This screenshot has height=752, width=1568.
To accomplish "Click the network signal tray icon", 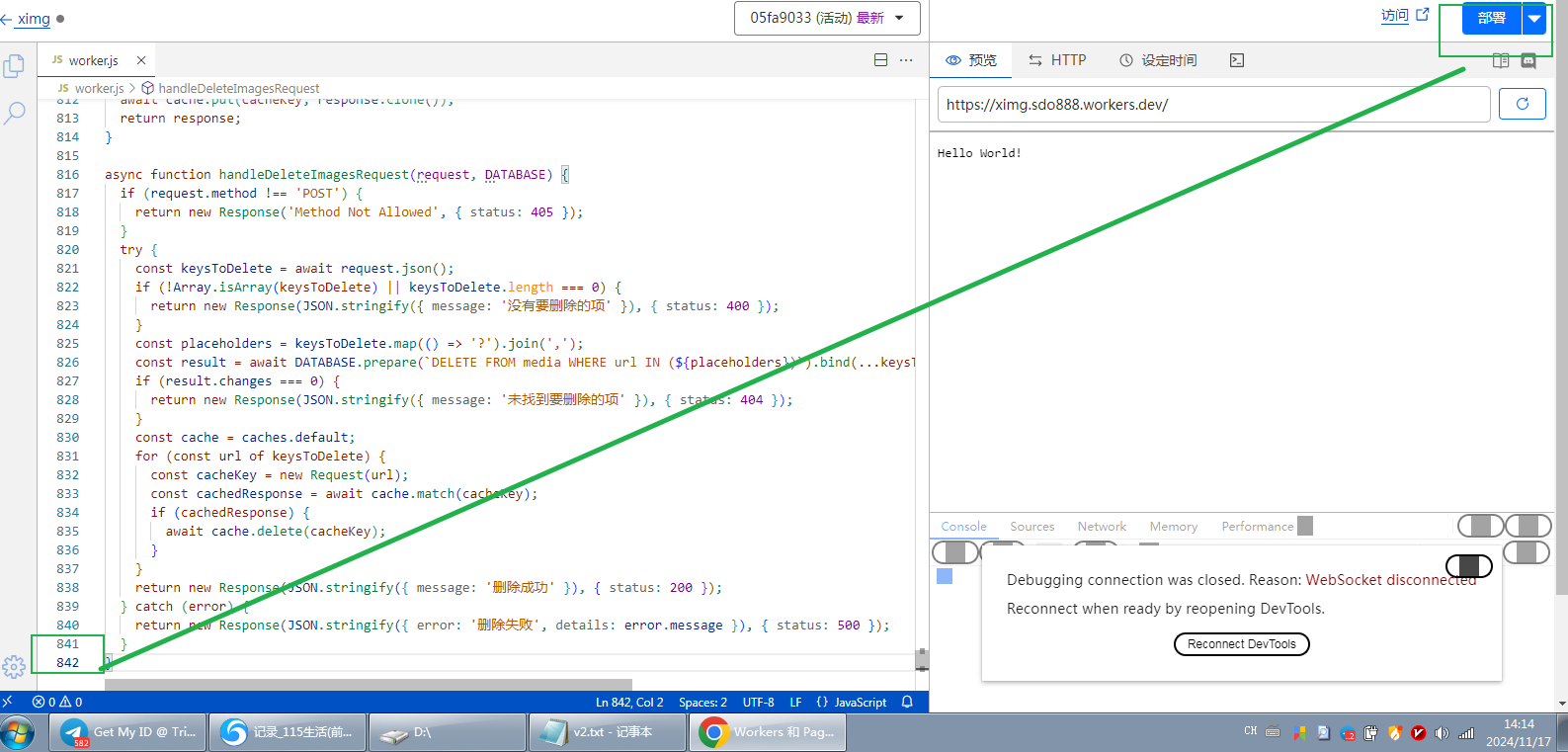I will [1466, 733].
